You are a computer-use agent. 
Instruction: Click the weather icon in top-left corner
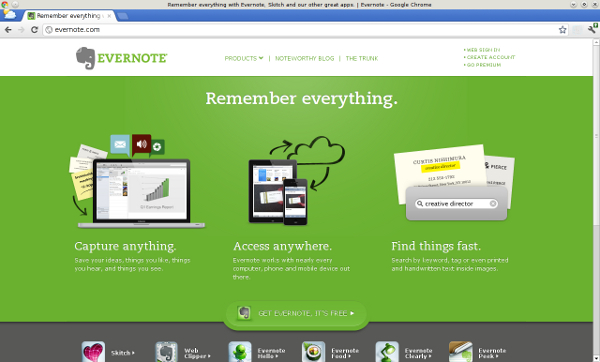(9, 15)
